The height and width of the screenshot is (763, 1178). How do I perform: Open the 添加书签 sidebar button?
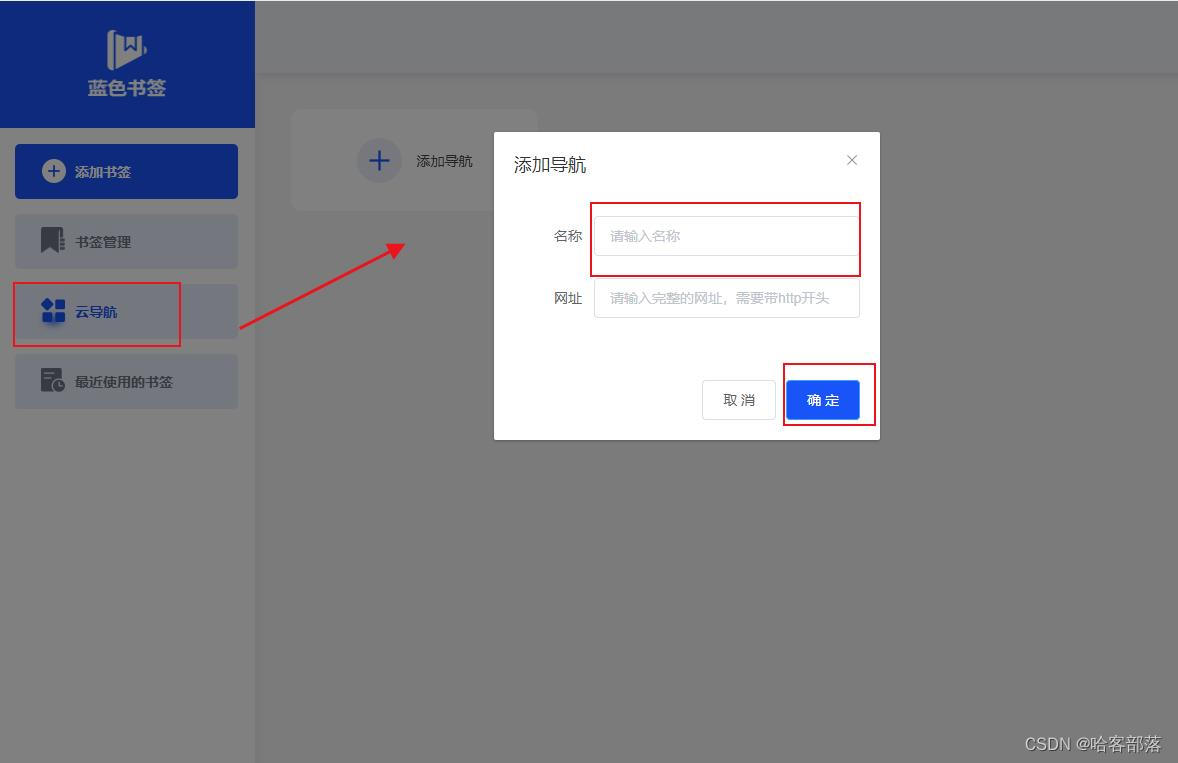(x=126, y=171)
